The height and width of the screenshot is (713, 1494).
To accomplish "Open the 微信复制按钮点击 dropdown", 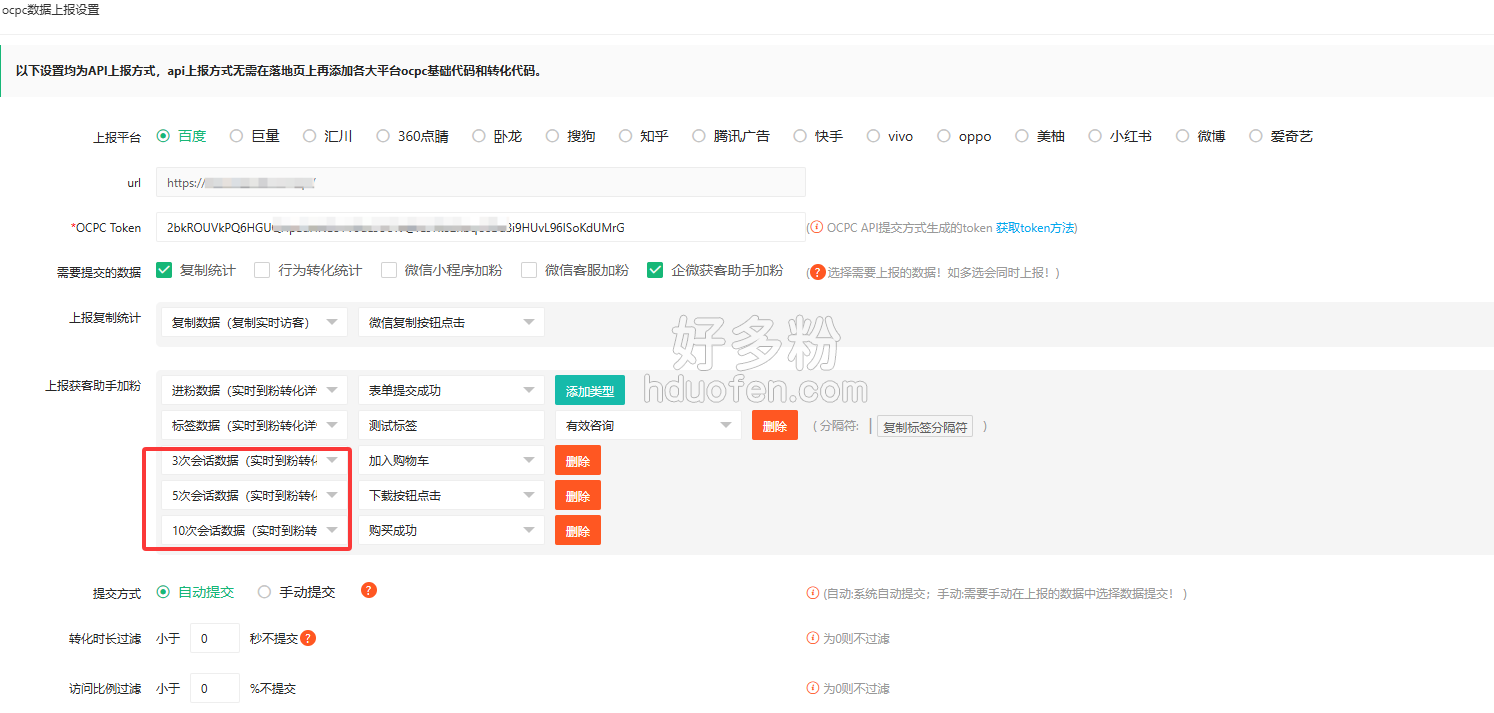I will (x=451, y=322).
